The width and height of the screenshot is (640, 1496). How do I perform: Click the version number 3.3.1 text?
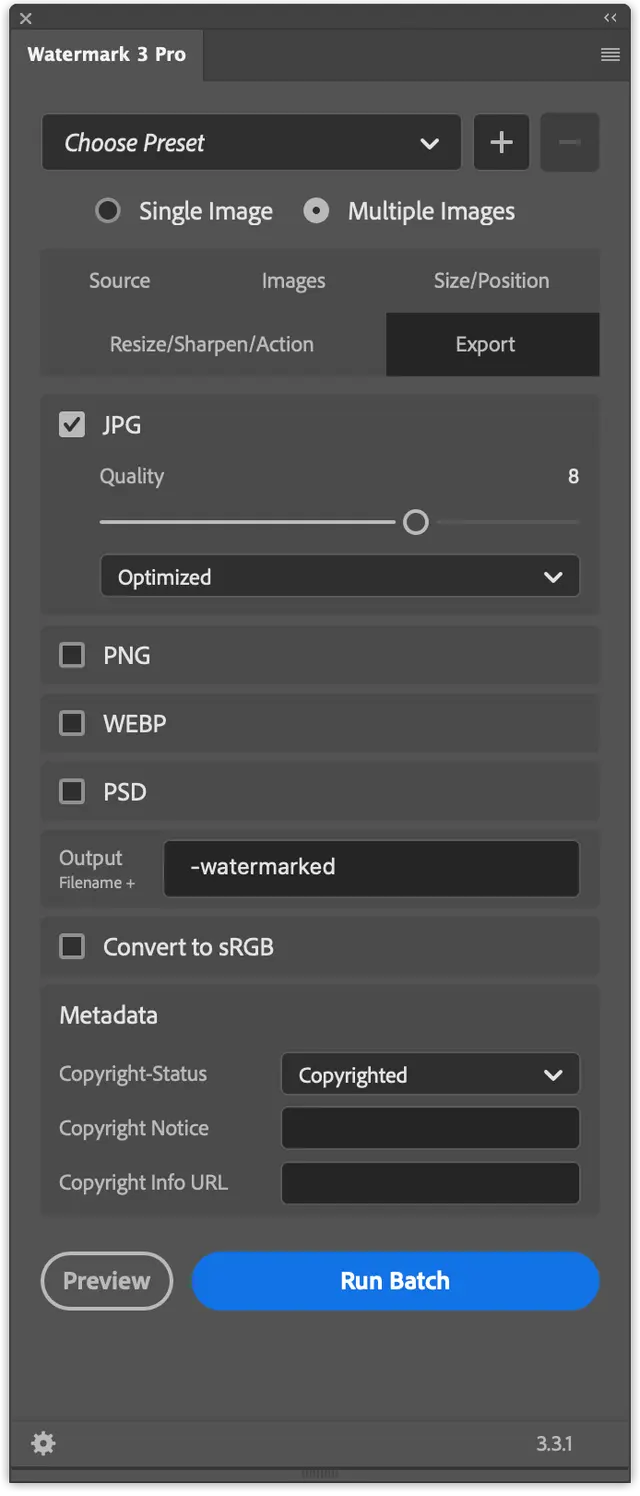tap(554, 1444)
